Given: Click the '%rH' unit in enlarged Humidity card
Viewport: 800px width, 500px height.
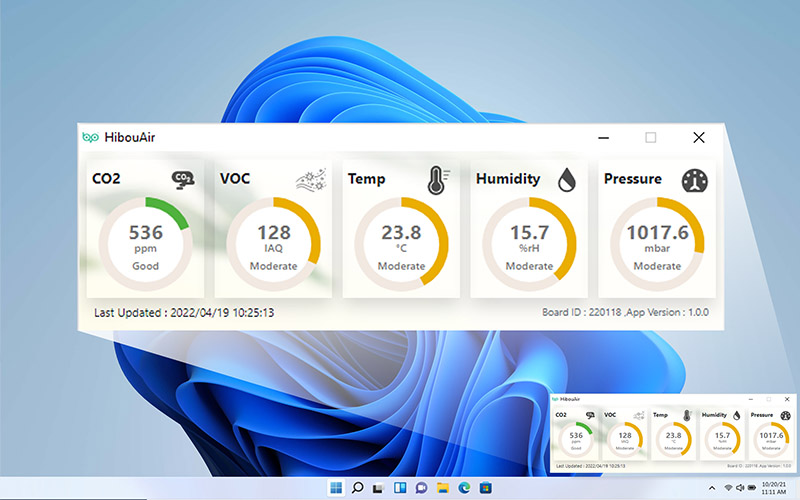Looking at the screenshot, I should click(x=530, y=248).
